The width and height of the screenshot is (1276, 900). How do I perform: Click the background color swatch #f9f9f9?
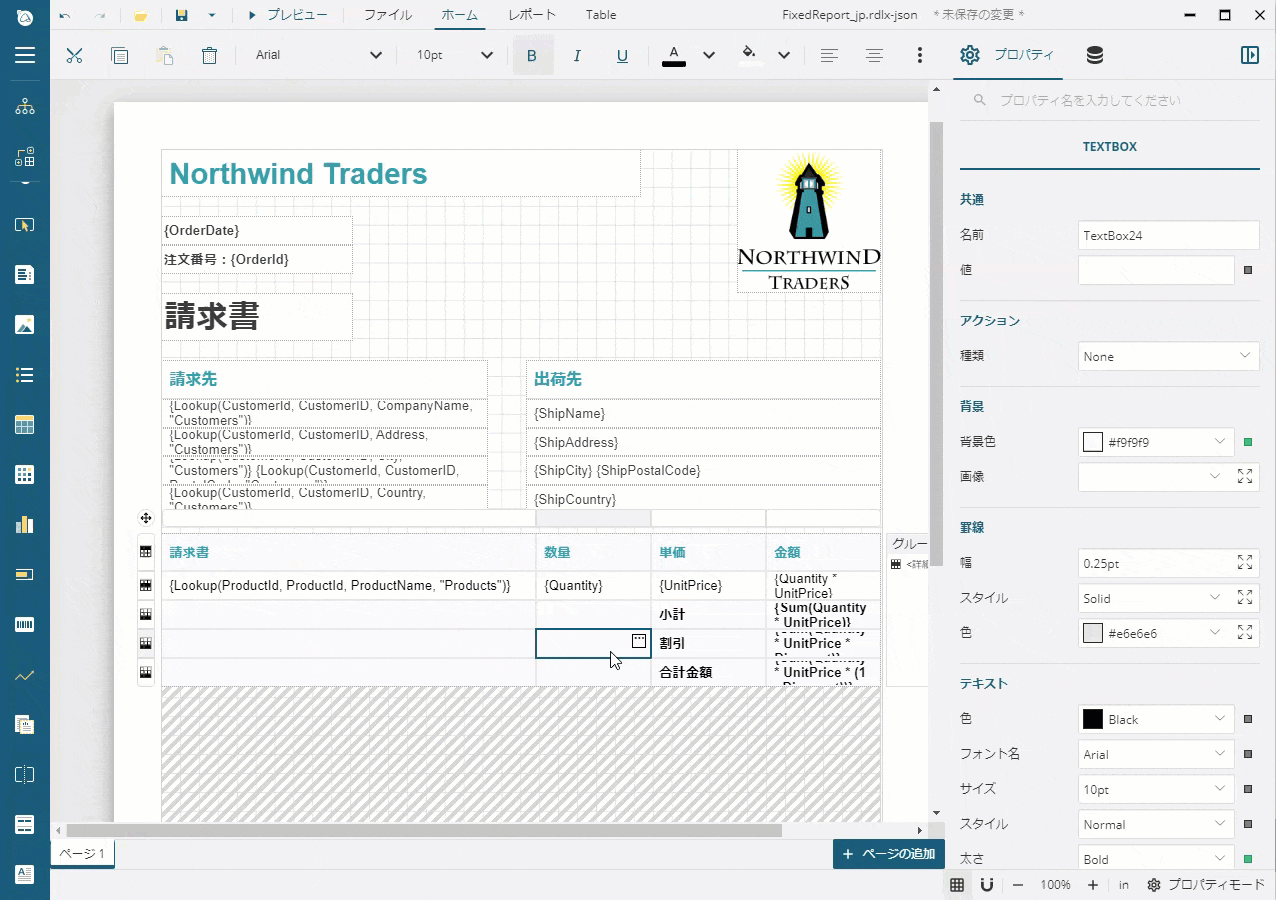pyautogui.click(x=1093, y=442)
